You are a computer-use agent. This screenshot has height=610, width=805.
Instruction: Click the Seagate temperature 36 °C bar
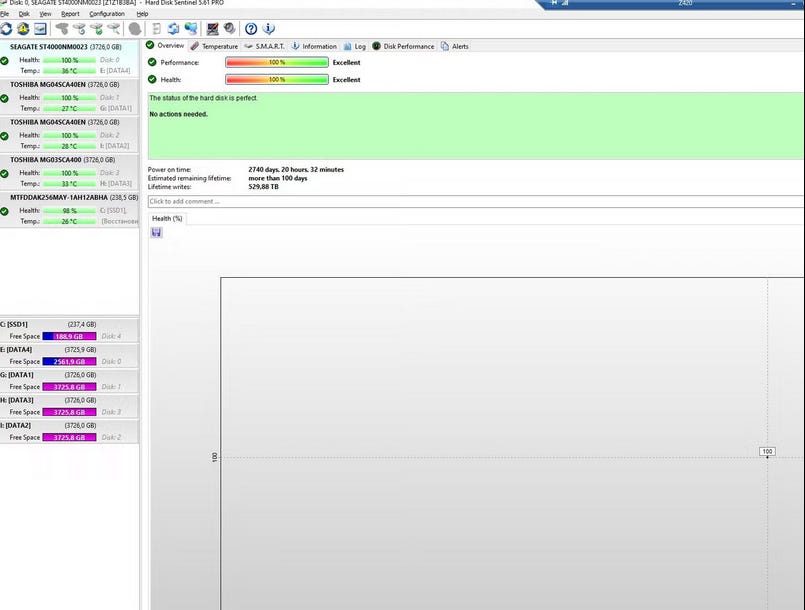click(x=69, y=71)
